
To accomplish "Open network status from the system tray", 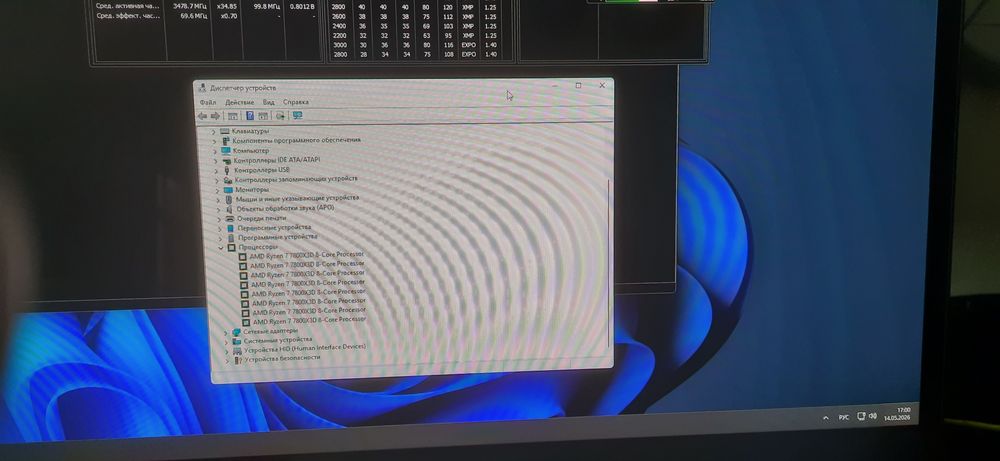I will click(x=861, y=416).
